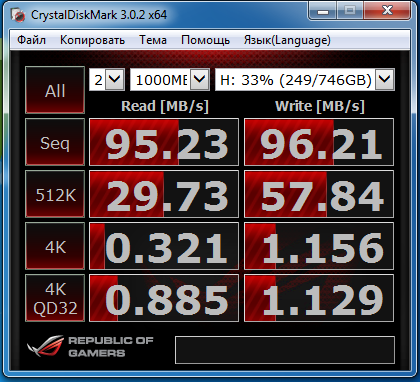Open the Помощь menu
This screenshot has width=420, height=382.
[205, 40]
